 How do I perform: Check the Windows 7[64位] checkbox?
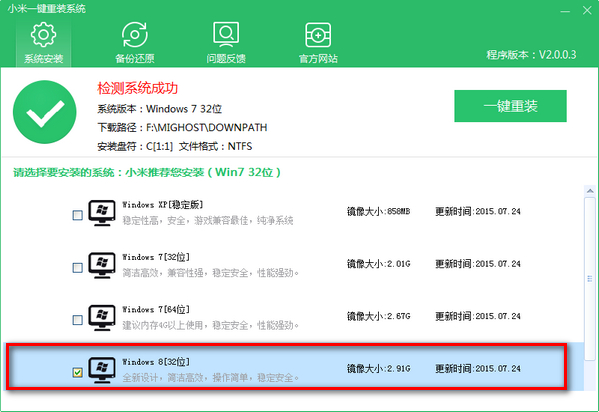pyautogui.click(x=78, y=320)
